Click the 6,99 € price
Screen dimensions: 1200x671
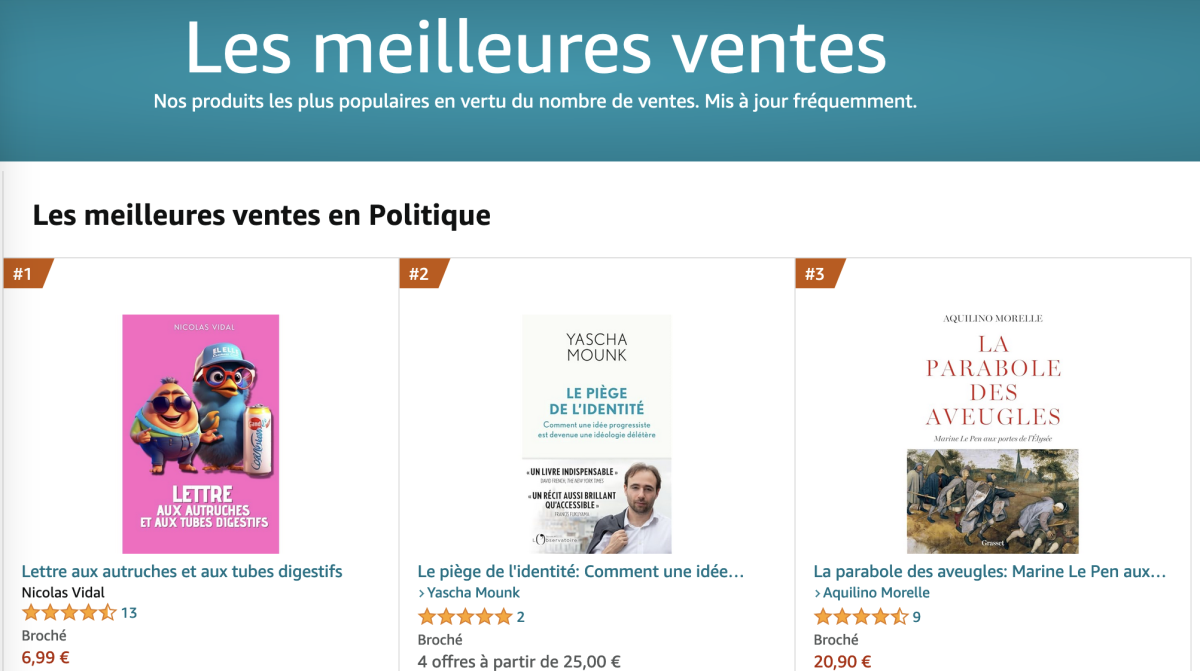(x=46, y=657)
